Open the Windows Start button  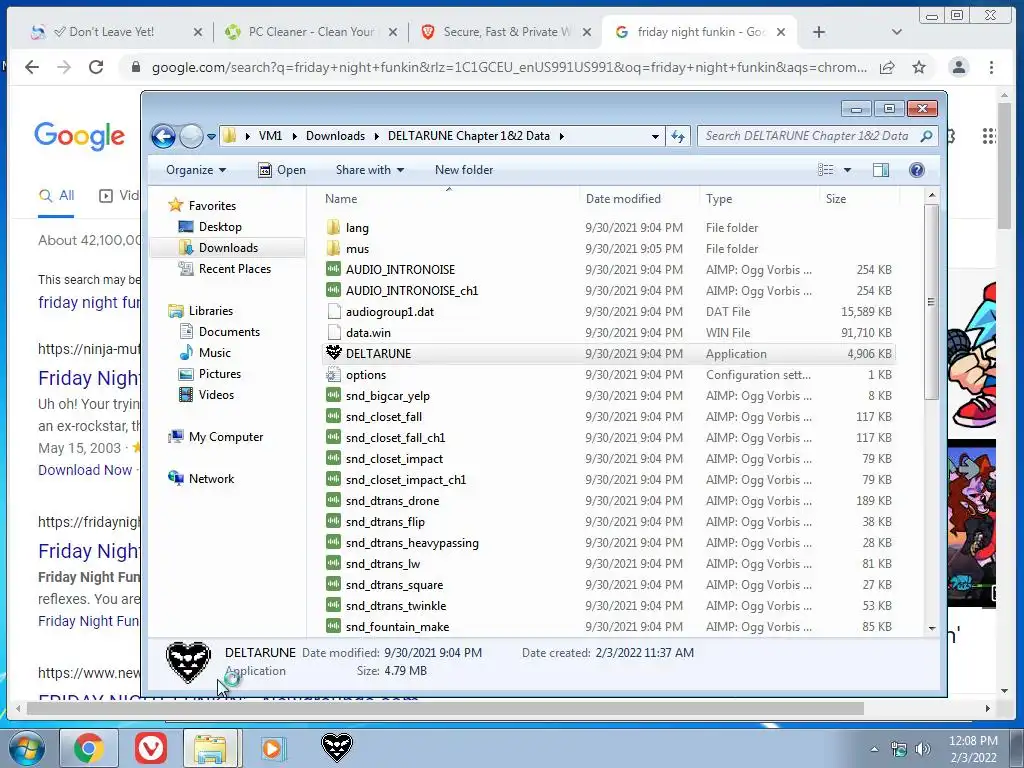coord(25,748)
